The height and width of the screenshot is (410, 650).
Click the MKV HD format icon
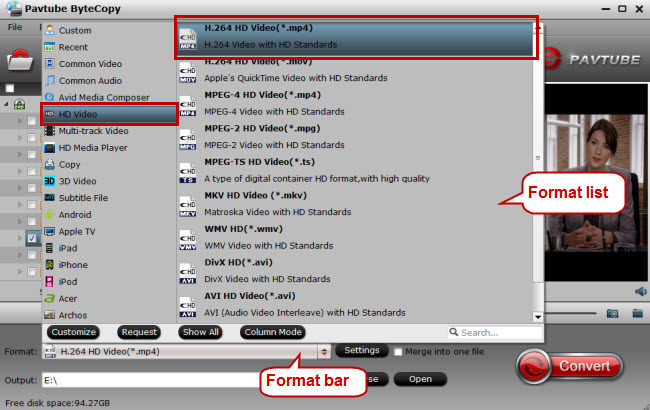[188, 207]
